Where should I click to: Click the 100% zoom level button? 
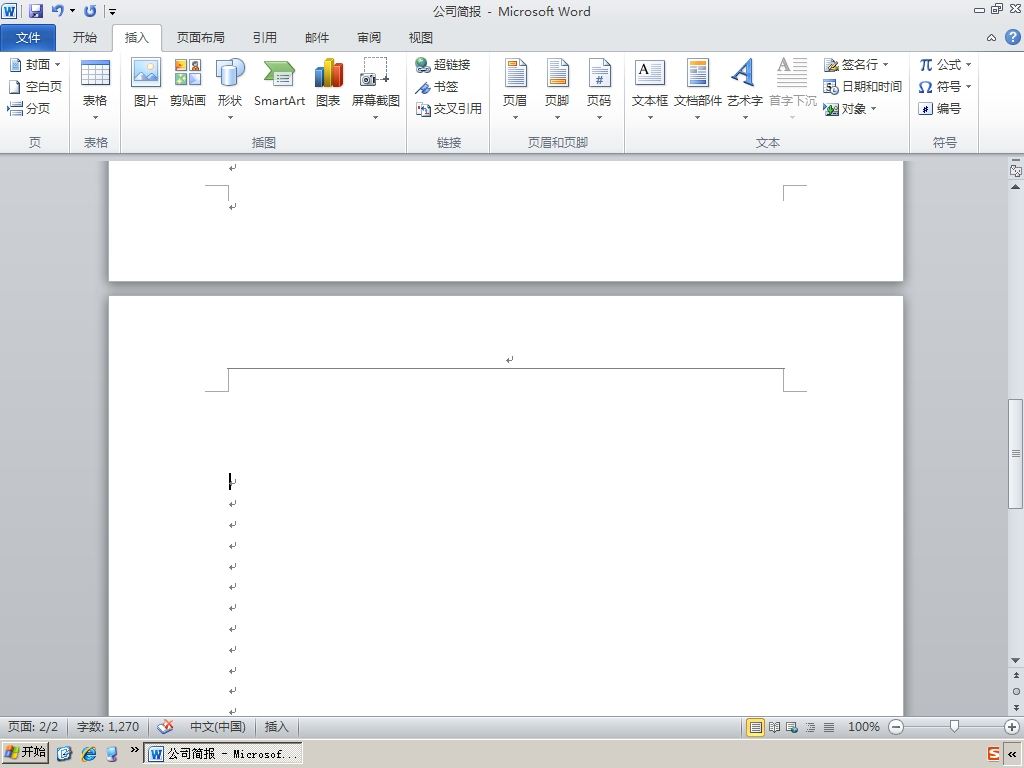pos(863,727)
